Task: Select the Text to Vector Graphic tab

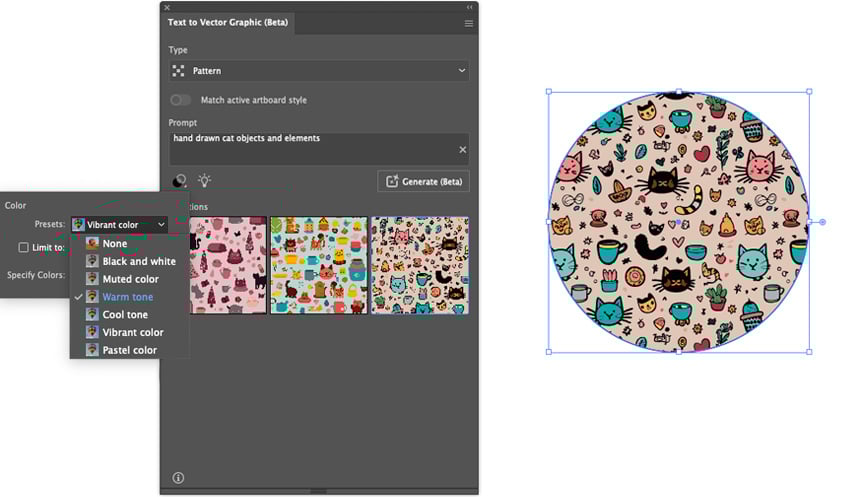Action: click(228, 23)
